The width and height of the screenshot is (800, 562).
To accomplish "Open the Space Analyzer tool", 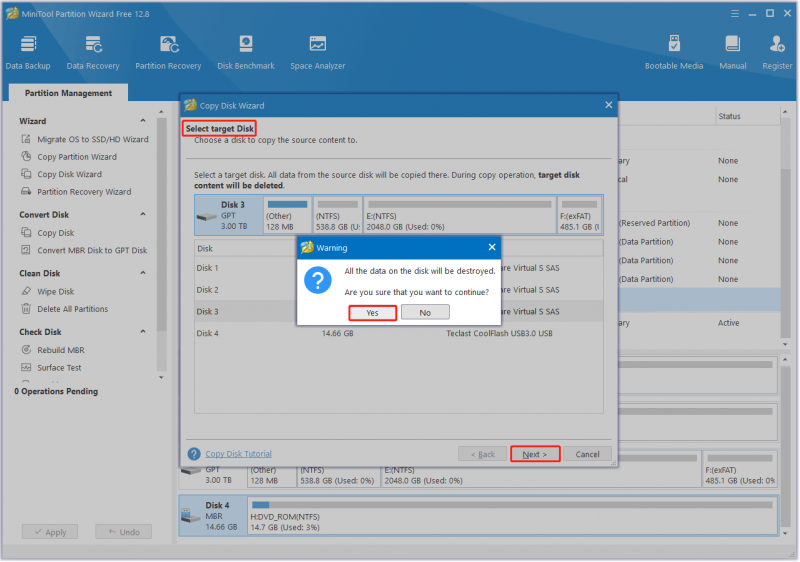I will point(317,53).
